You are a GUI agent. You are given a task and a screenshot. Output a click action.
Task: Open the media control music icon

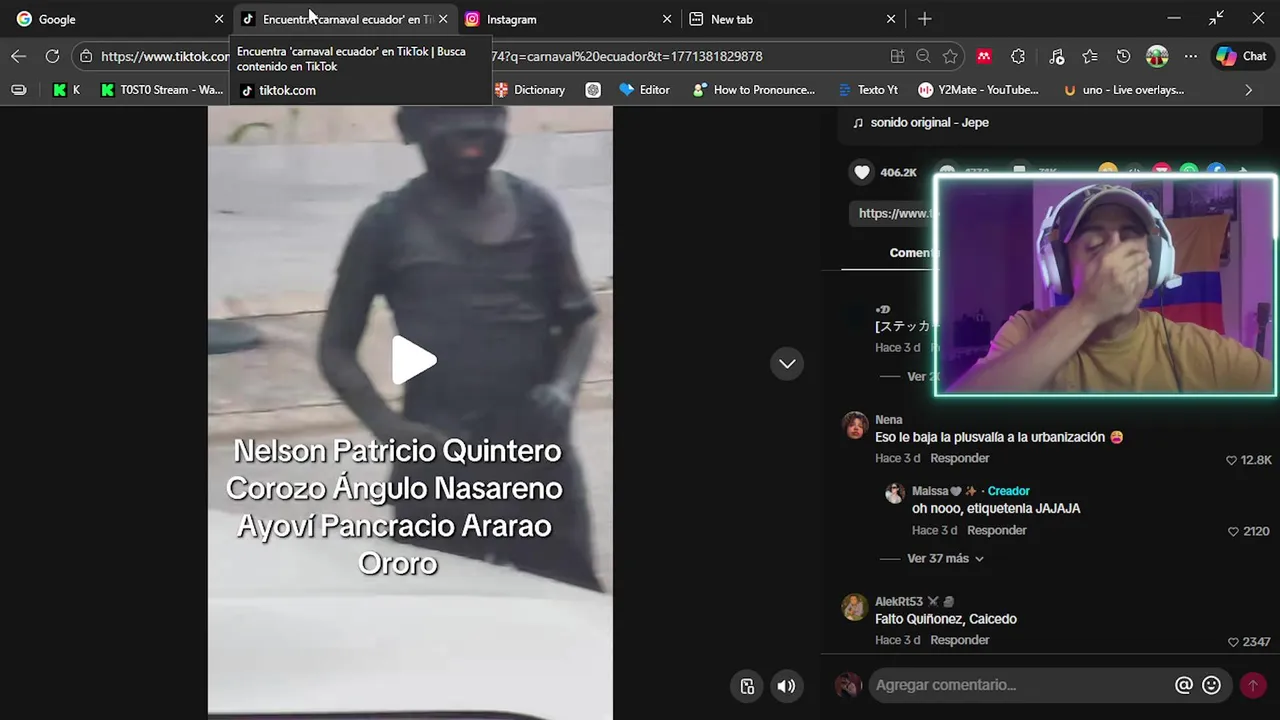(x=1056, y=56)
